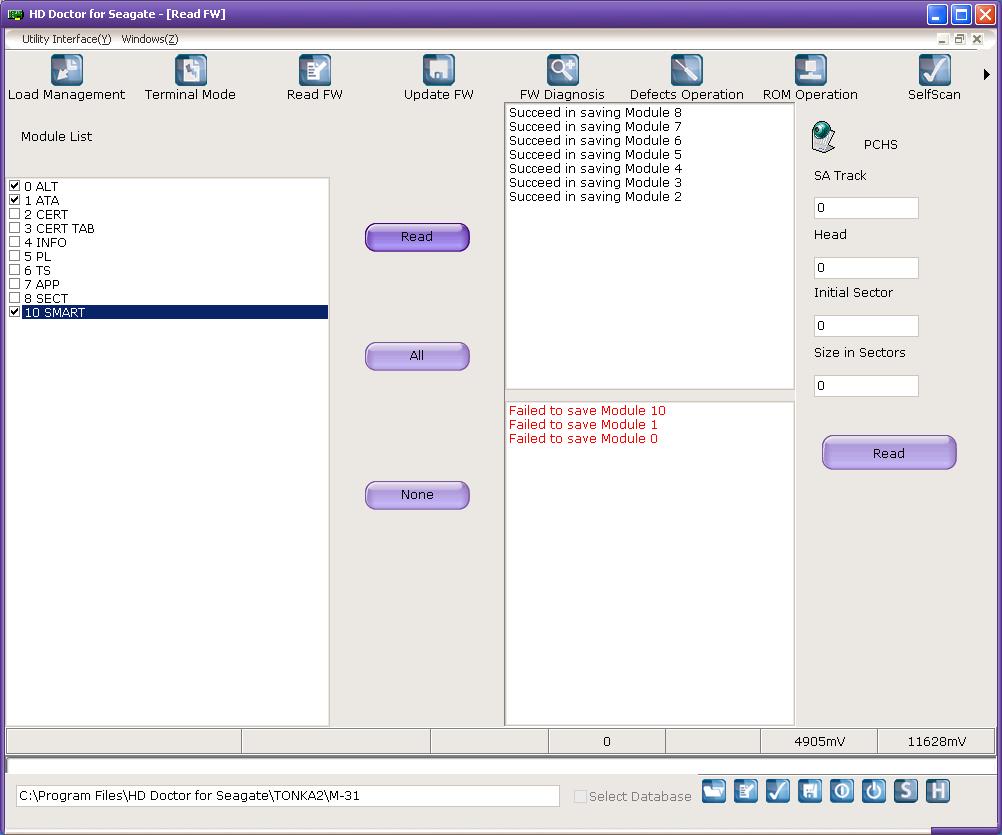Clear module selection with None button
The image size is (1002, 835).
(x=417, y=495)
